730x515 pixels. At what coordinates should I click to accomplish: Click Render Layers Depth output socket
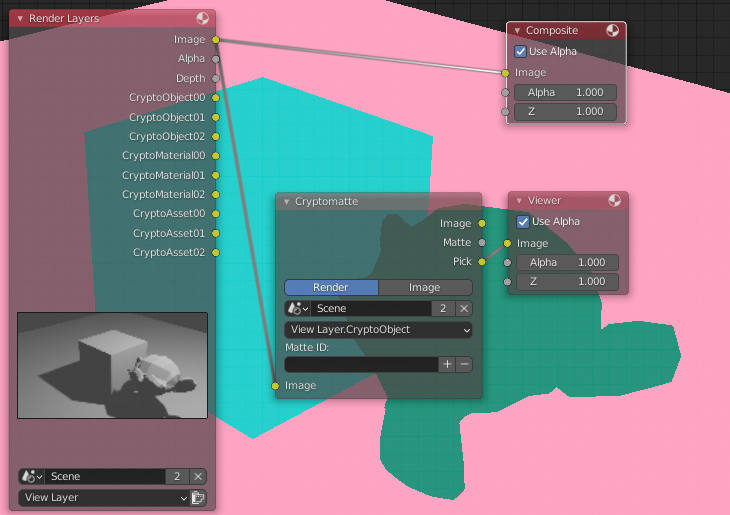tap(216, 78)
